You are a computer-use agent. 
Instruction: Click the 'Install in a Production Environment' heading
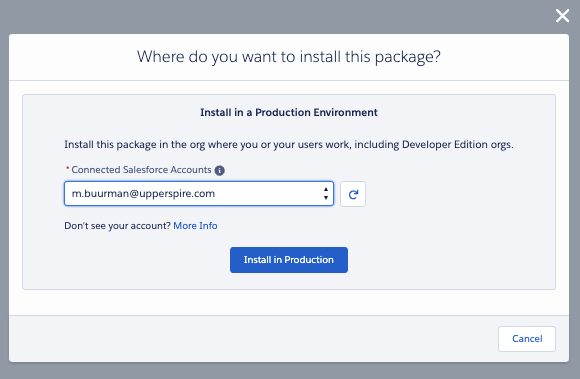[289, 112]
